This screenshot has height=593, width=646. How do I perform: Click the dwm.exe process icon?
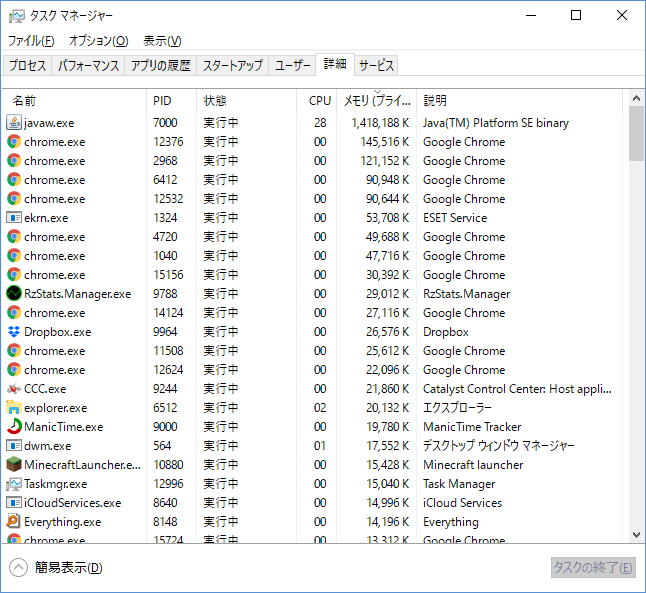[x=14, y=445]
